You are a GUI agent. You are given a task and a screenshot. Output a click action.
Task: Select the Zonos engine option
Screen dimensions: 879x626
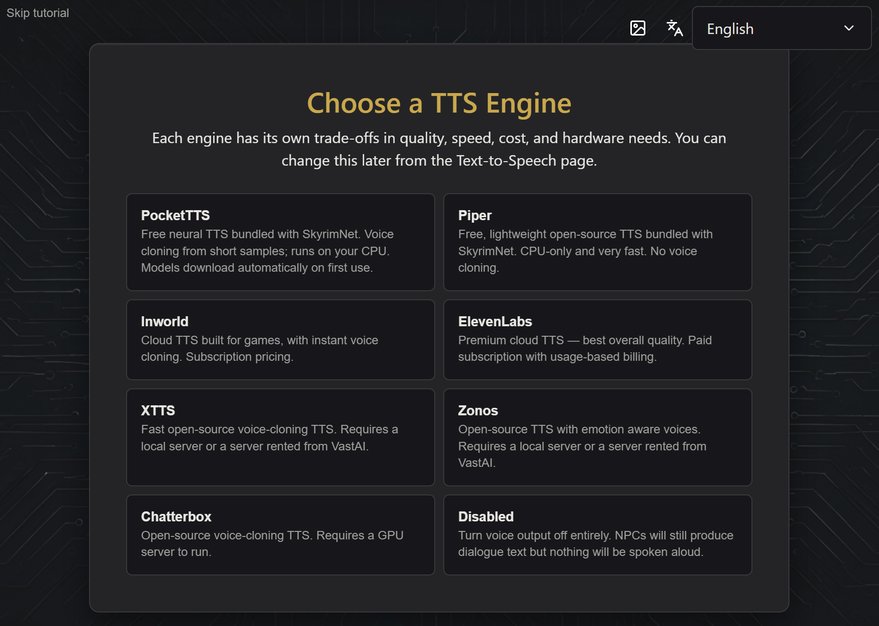598,437
